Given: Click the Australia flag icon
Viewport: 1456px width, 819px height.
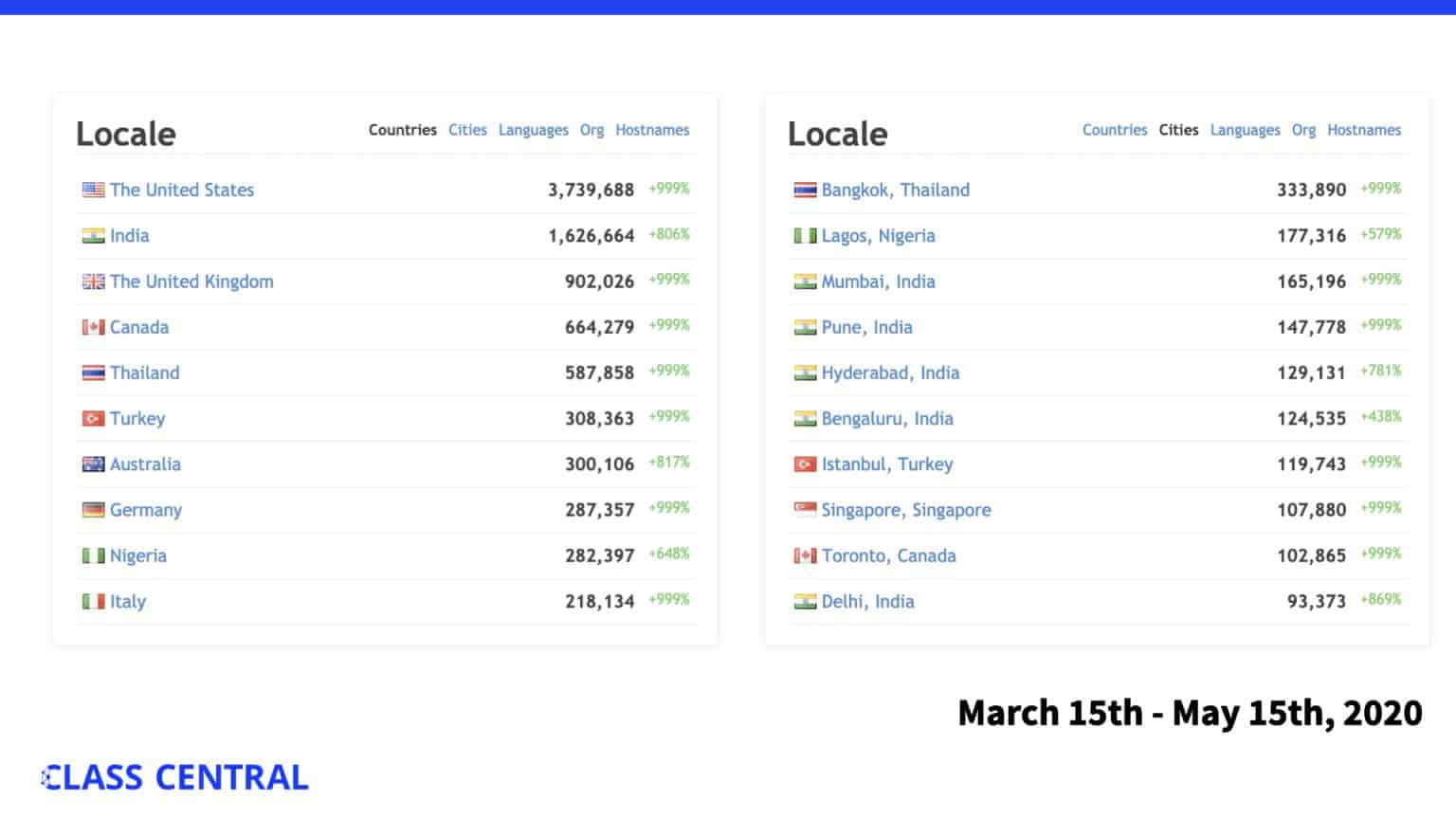Looking at the screenshot, I should 93,464.
